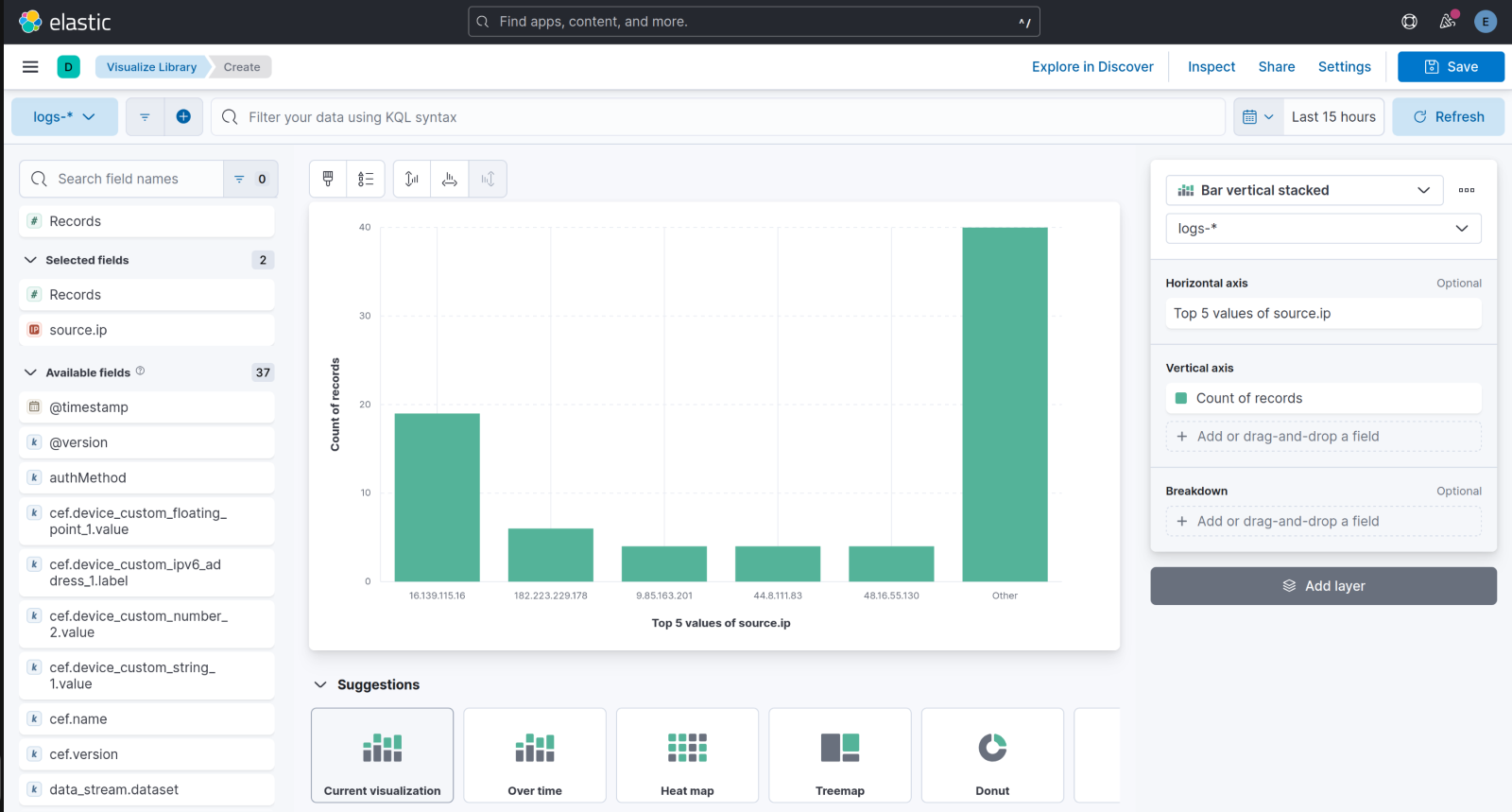The height and width of the screenshot is (812, 1512).
Task: Open left axis settings icon
Action: tap(412, 179)
